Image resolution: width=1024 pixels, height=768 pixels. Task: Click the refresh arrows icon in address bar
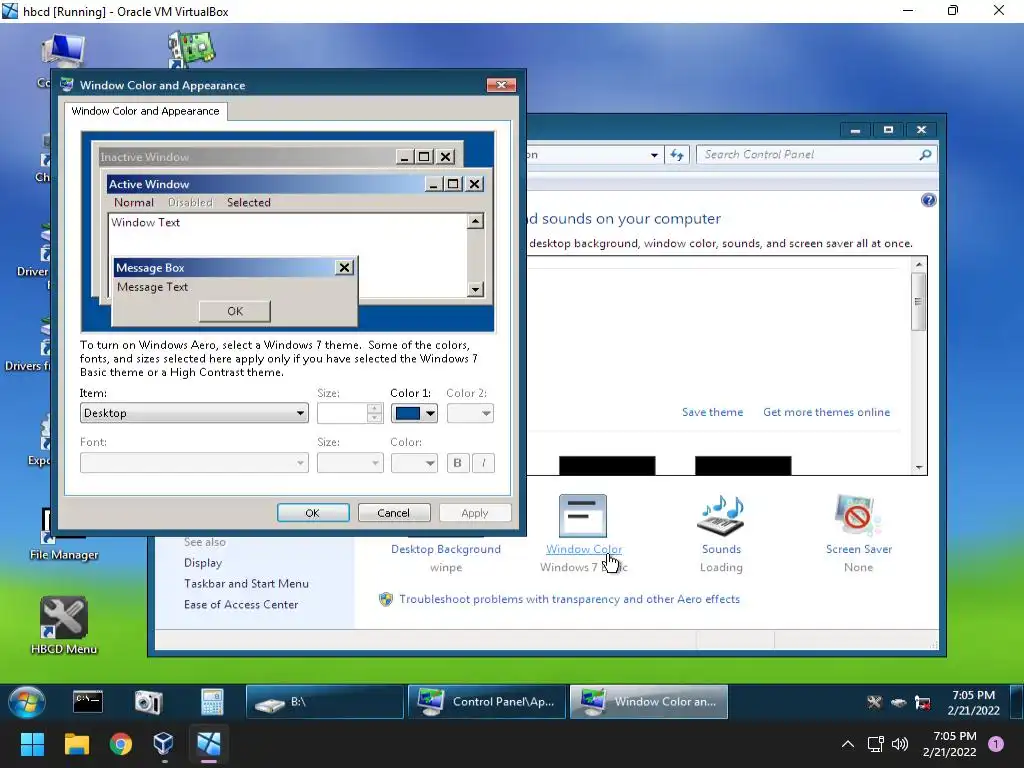[677, 155]
